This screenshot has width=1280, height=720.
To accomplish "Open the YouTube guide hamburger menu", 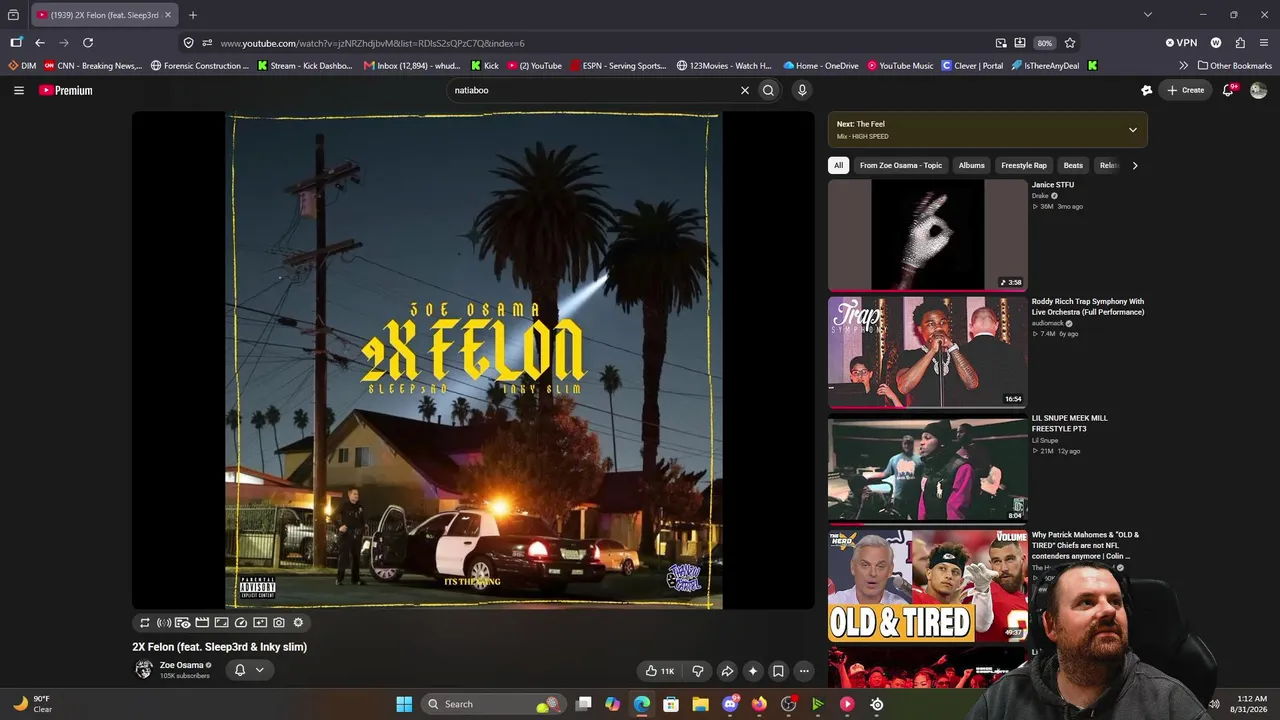I will pyautogui.click(x=19, y=90).
